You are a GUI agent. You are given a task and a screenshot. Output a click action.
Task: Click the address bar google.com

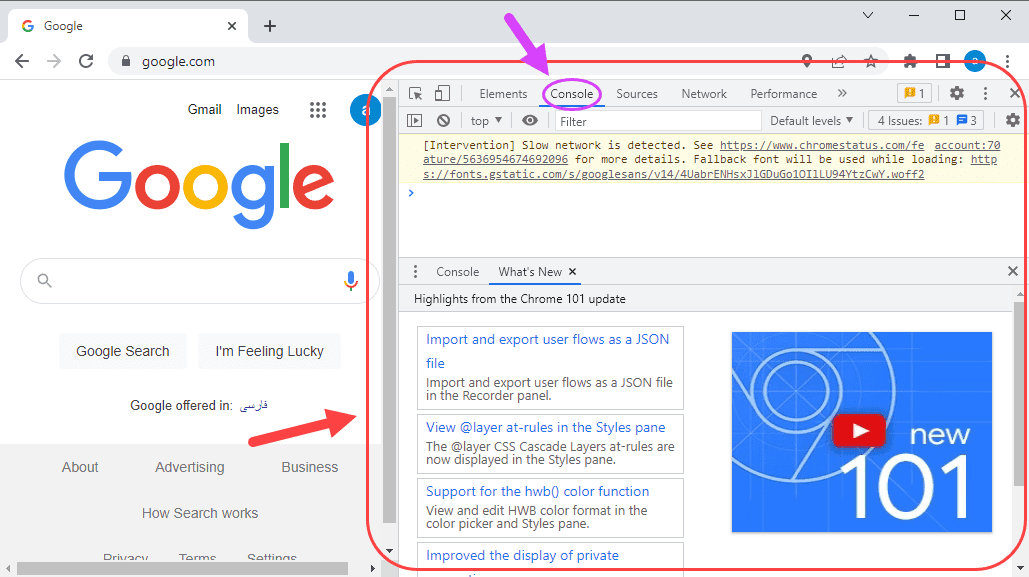click(178, 62)
